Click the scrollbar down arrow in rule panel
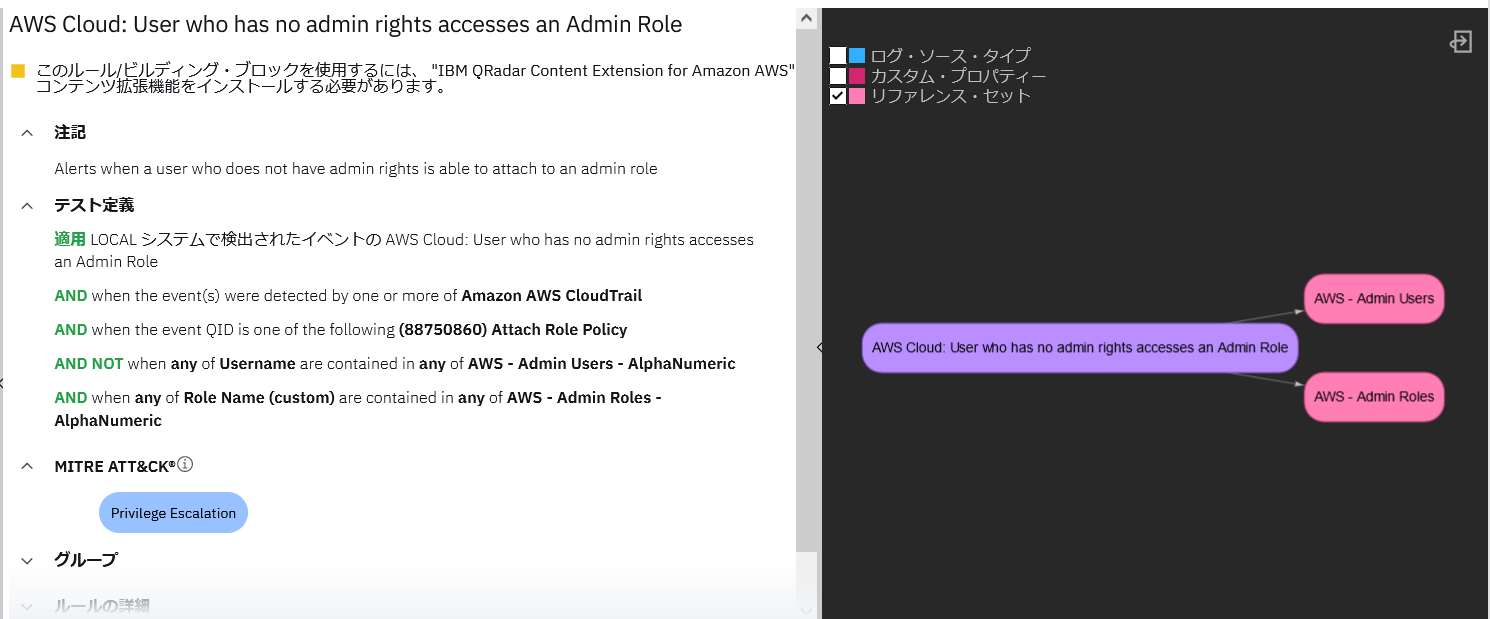This screenshot has width=1490, height=619. (806, 609)
